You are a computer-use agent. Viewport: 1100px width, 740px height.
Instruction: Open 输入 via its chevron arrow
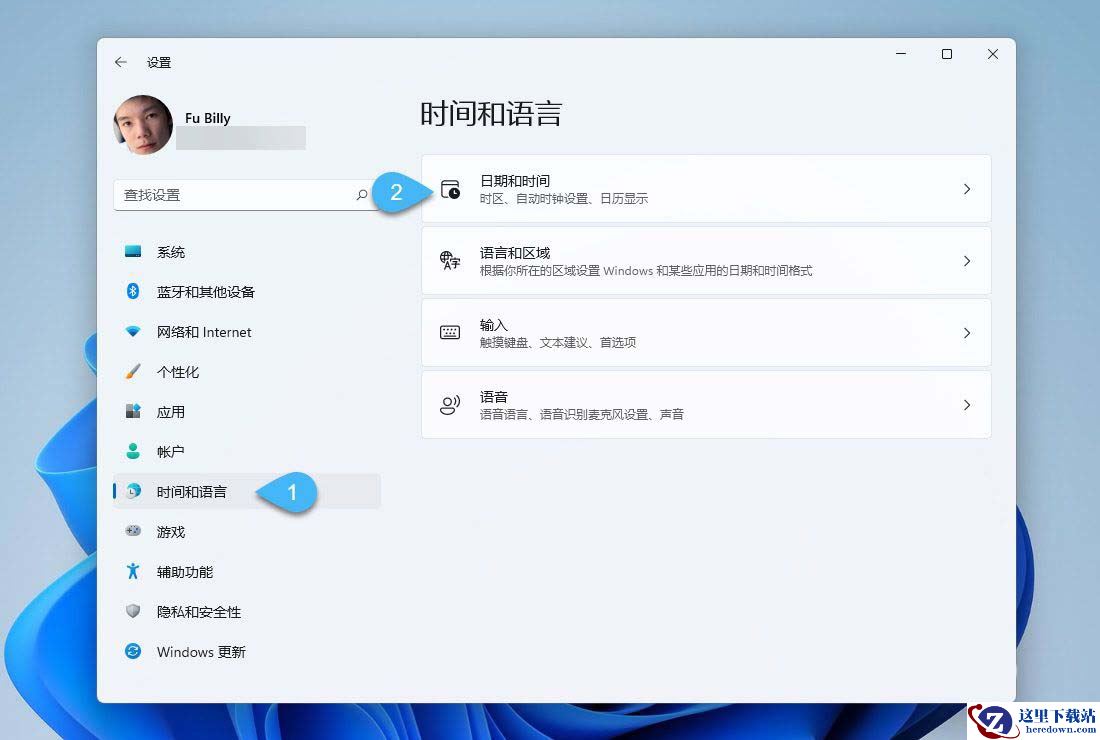967,332
